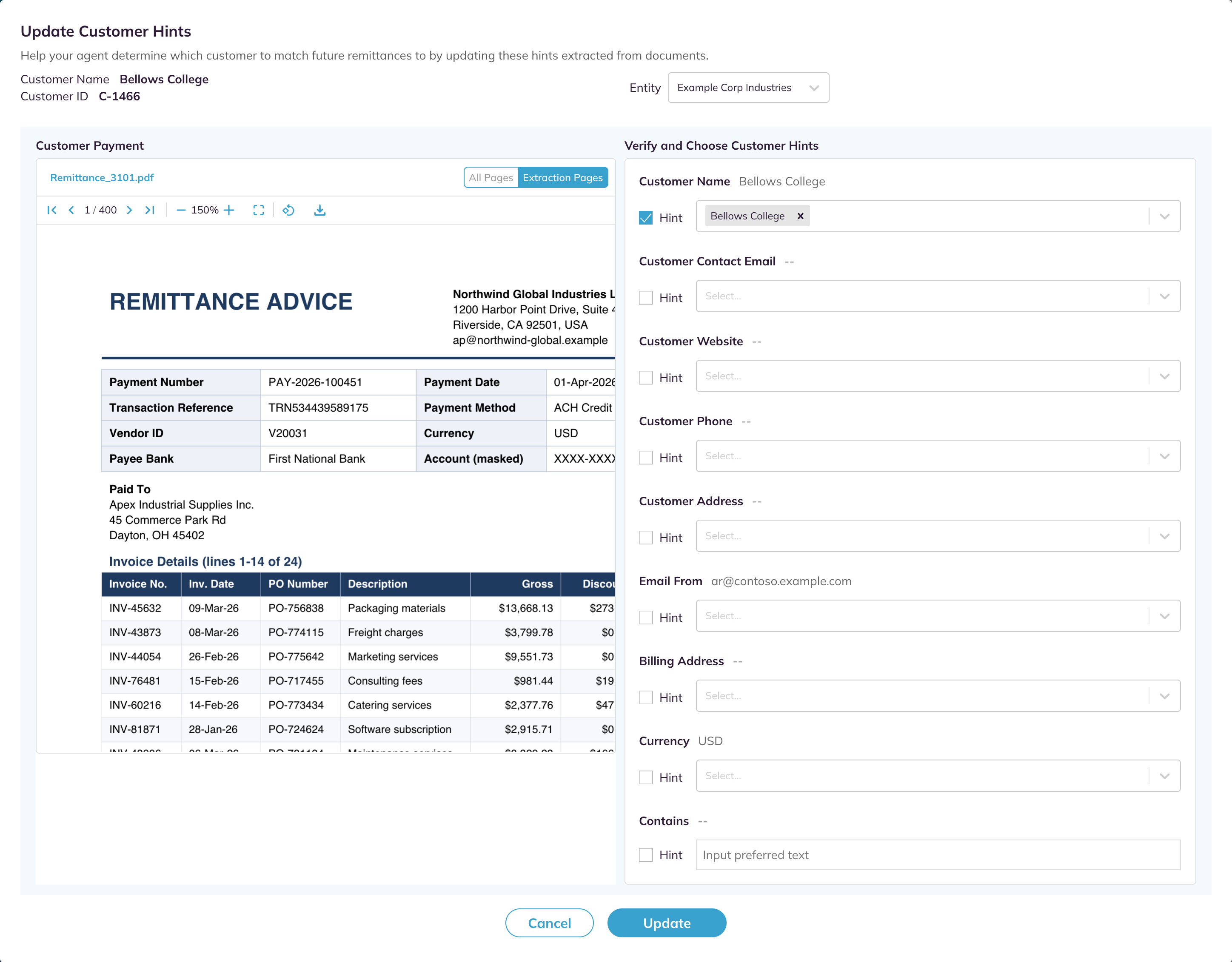Switch to Extraction Pages view
The width and height of the screenshot is (1232, 962).
point(562,178)
